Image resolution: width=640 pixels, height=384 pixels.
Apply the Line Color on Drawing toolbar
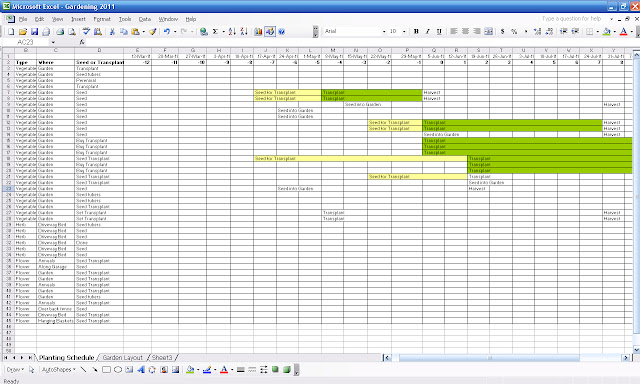(207, 370)
